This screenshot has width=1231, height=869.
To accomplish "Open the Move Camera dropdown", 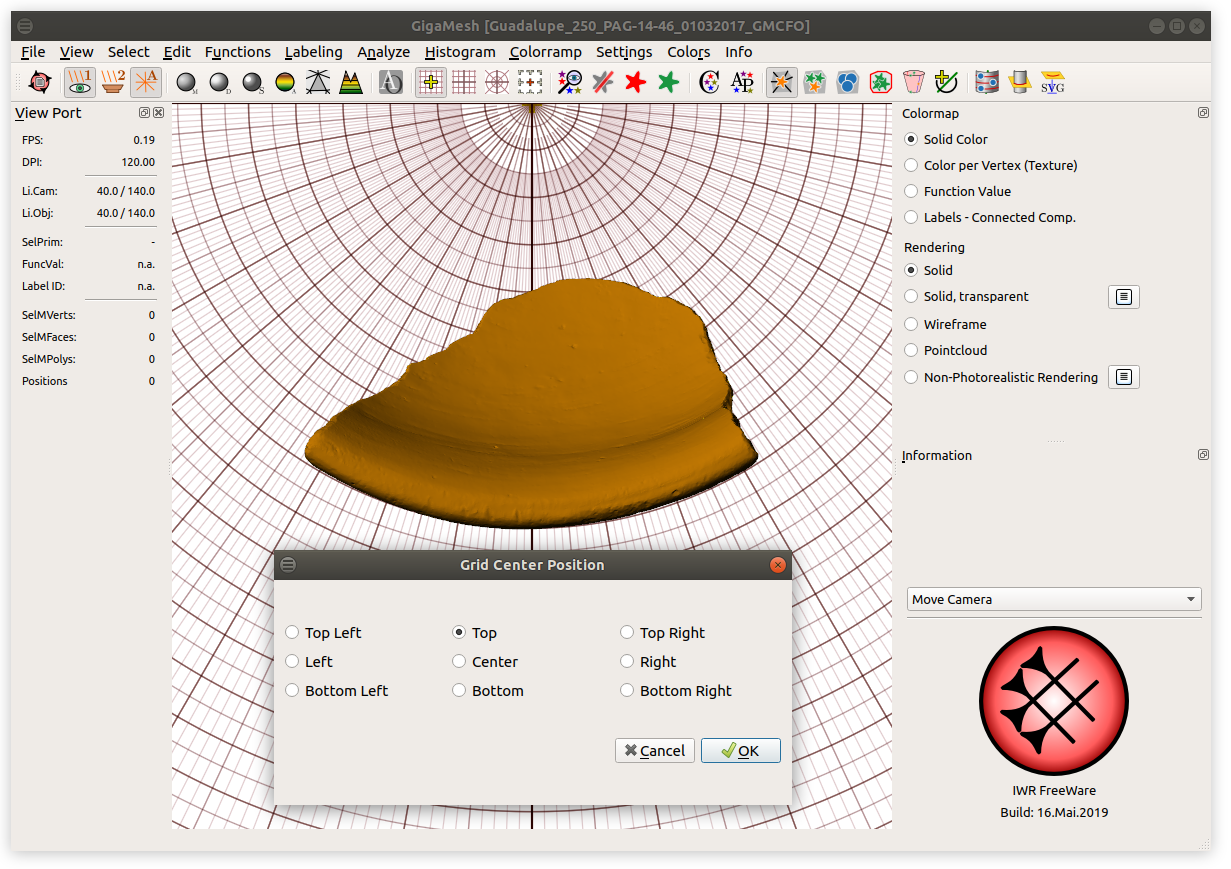I will click(1054, 599).
